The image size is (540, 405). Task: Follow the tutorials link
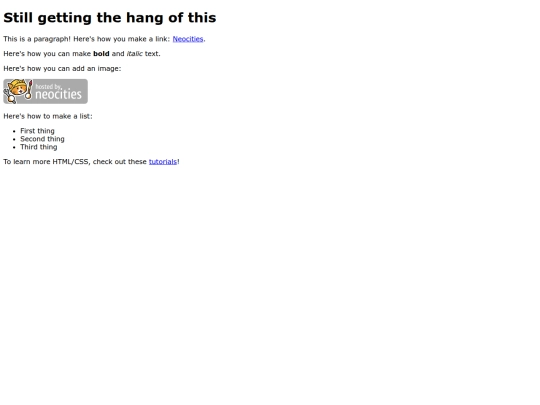(163, 162)
